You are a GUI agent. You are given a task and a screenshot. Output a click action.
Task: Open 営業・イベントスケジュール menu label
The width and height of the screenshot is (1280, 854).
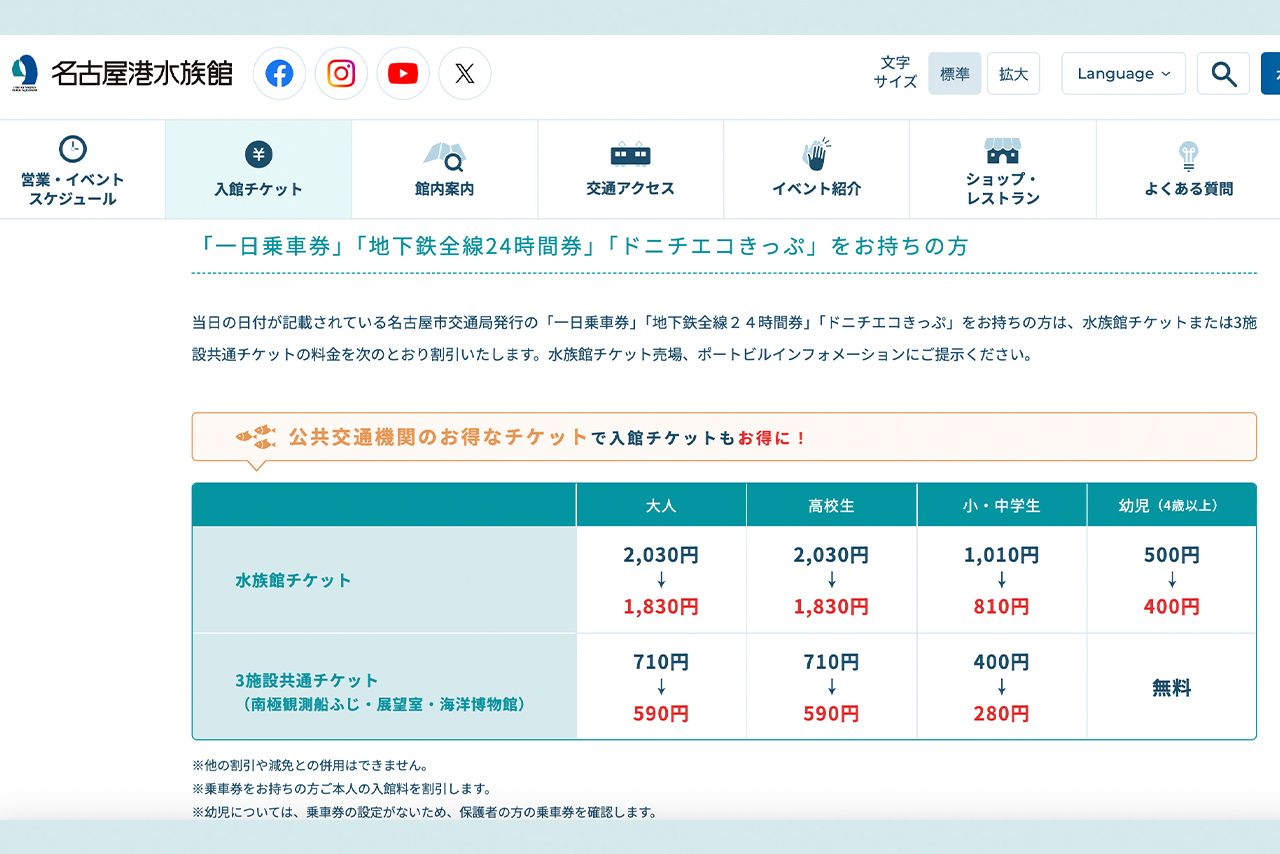point(72,189)
